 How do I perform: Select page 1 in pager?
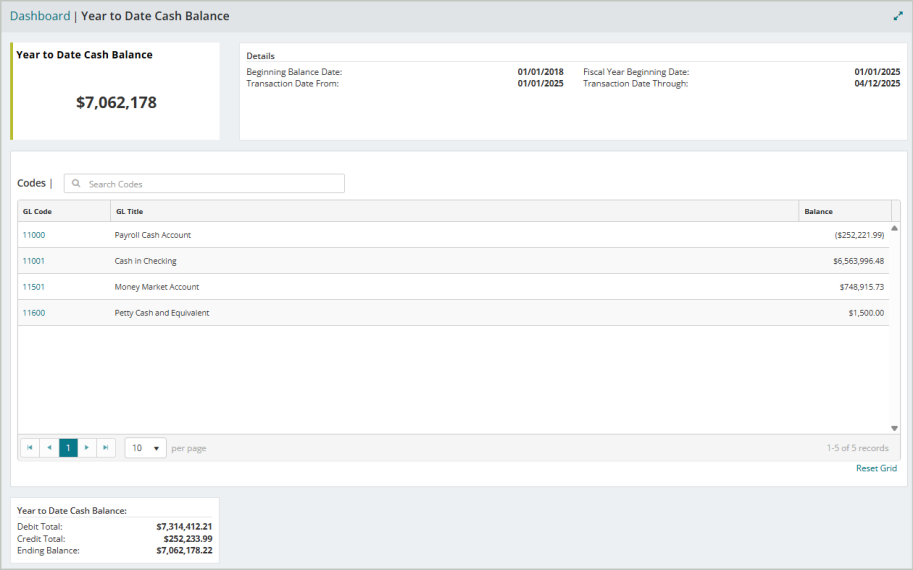(68, 448)
